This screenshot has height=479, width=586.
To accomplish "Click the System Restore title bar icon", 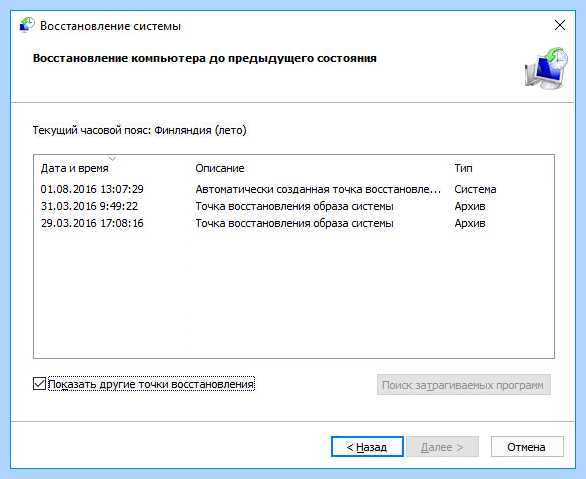I will pyautogui.click(x=27, y=25).
